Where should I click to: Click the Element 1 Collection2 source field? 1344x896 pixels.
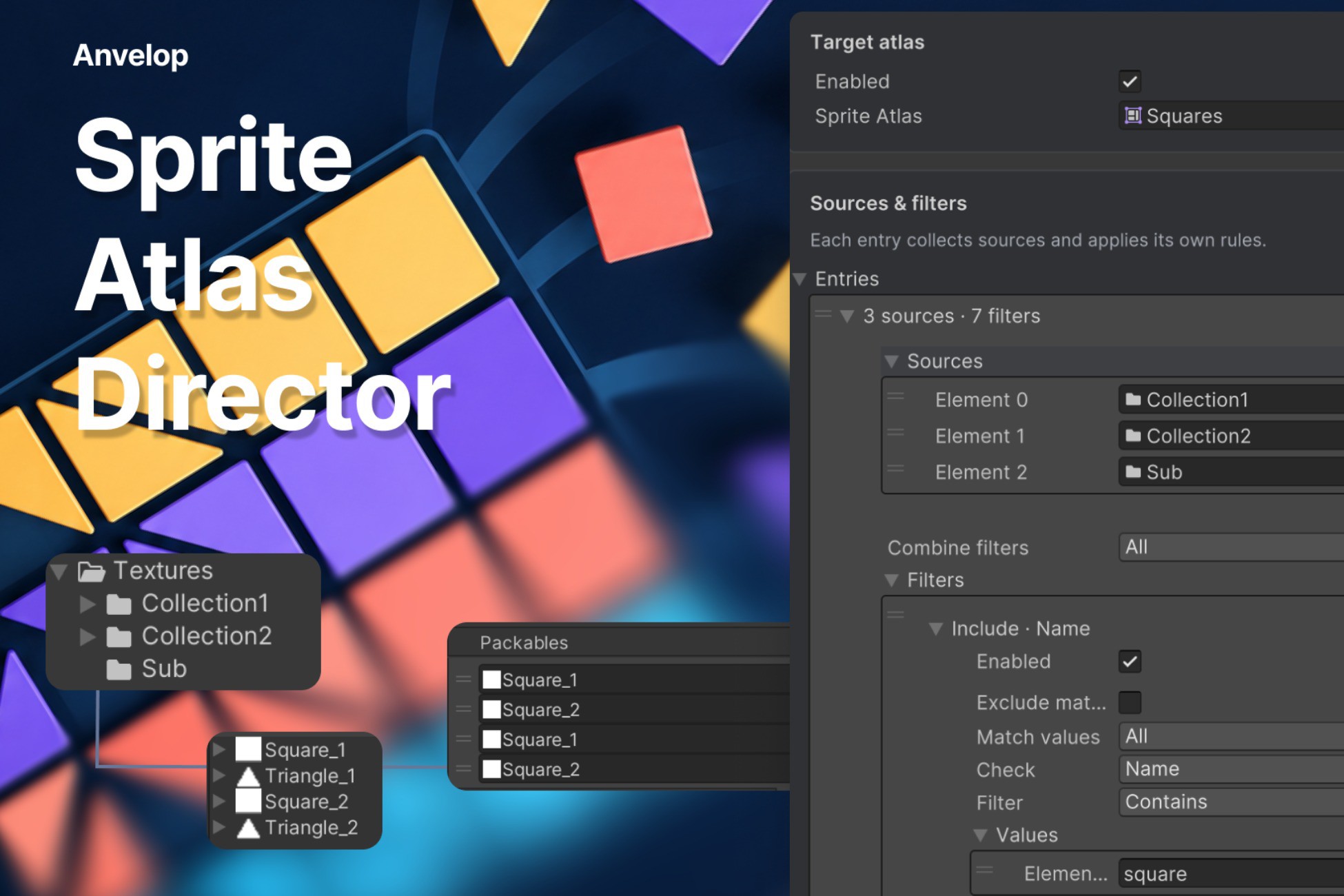1231,436
